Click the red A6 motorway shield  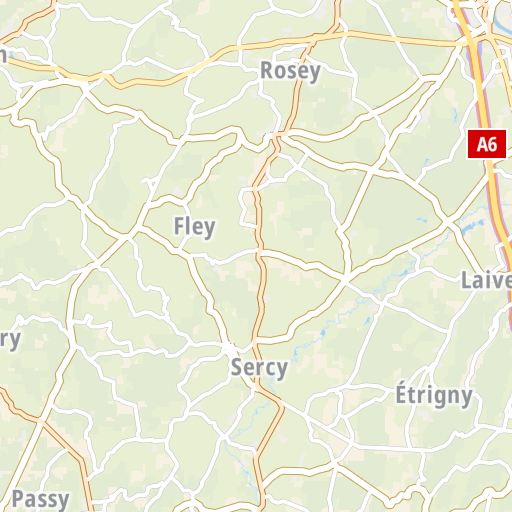(x=487, y=144)
